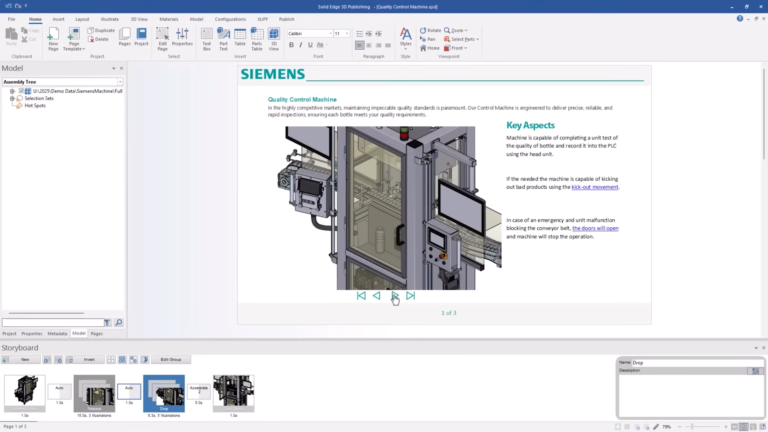Insert a Parts Table
Screen dimensions: 768x432
[257, 39]
